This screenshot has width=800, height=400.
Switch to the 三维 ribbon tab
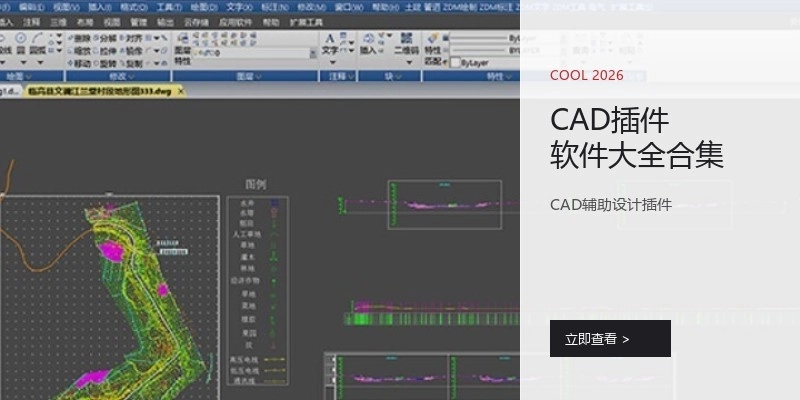[58, 22]
